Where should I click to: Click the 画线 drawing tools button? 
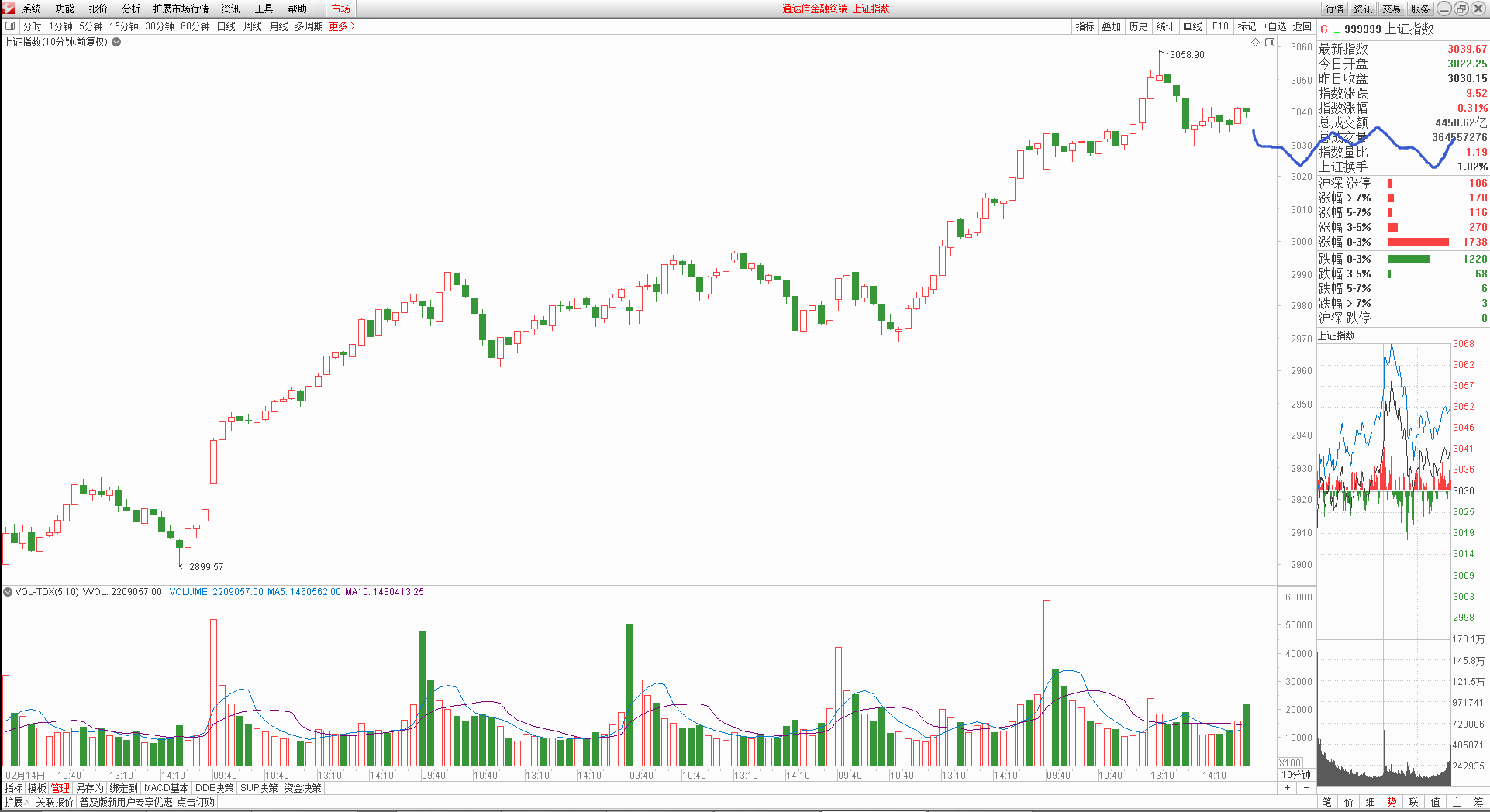pyautogui.click(x=1192, y=26)
